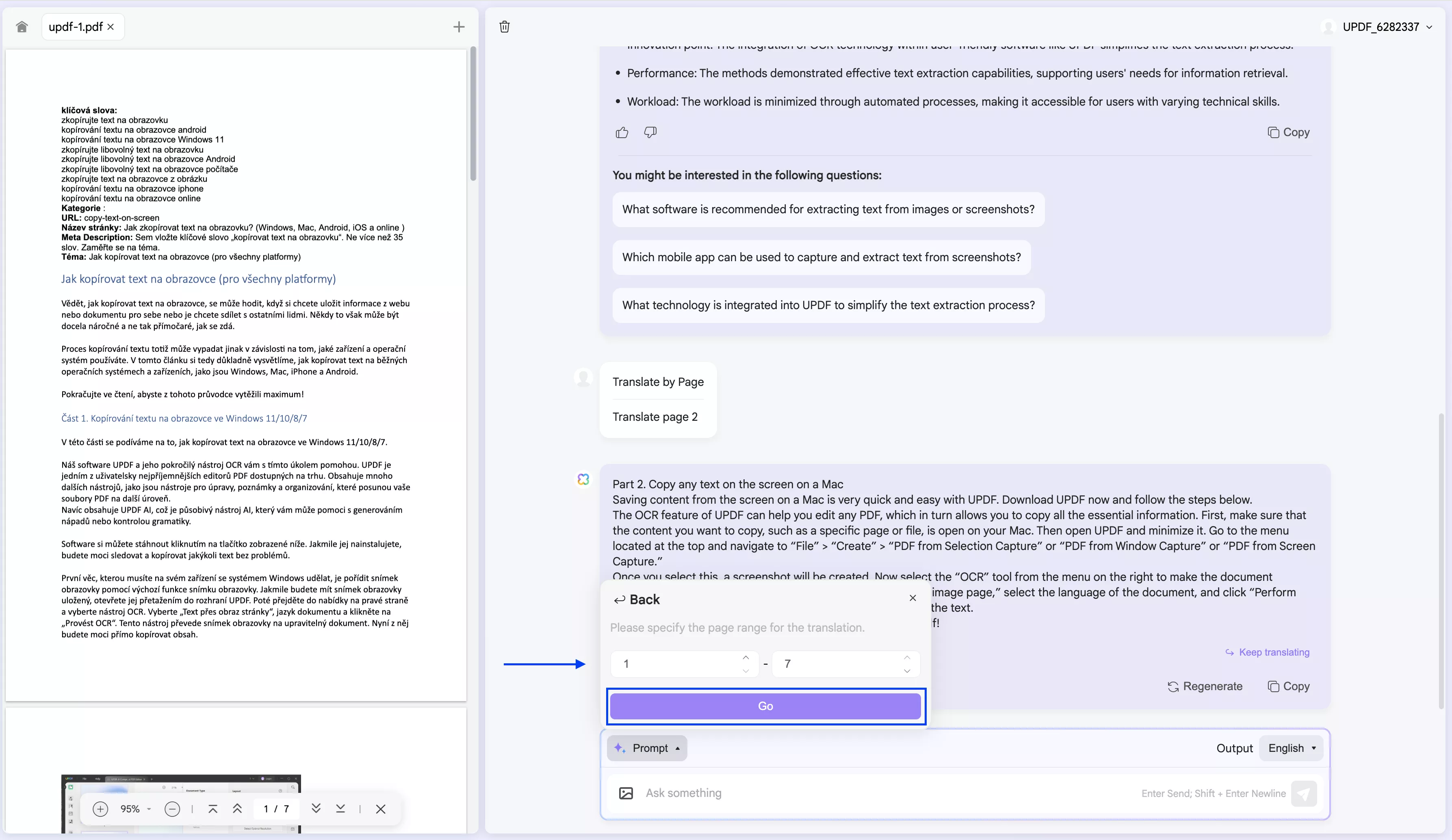Change the Output language from English

tap(1291, 748)
